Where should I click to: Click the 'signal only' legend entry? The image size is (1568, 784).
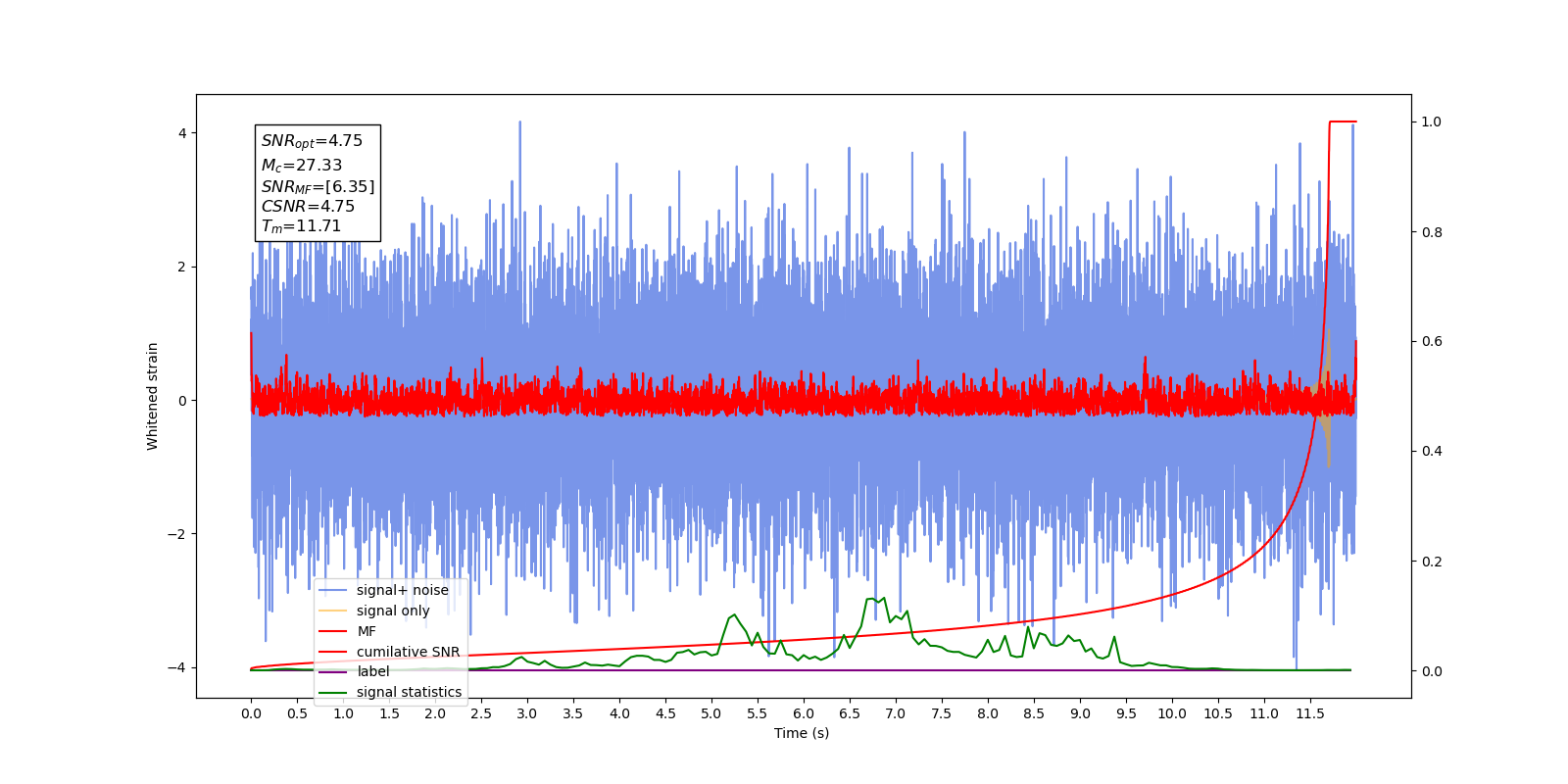pos(374,611)
